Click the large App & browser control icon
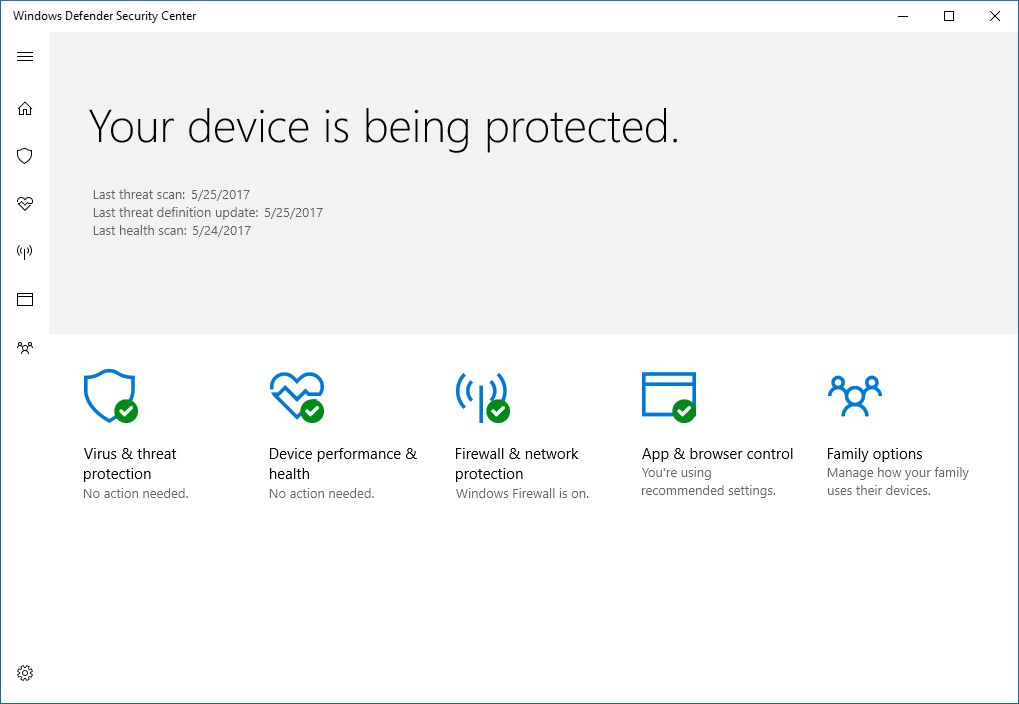Image resolution: width=1019 pixels, height=704 pixels. click(x=668, y=396)
